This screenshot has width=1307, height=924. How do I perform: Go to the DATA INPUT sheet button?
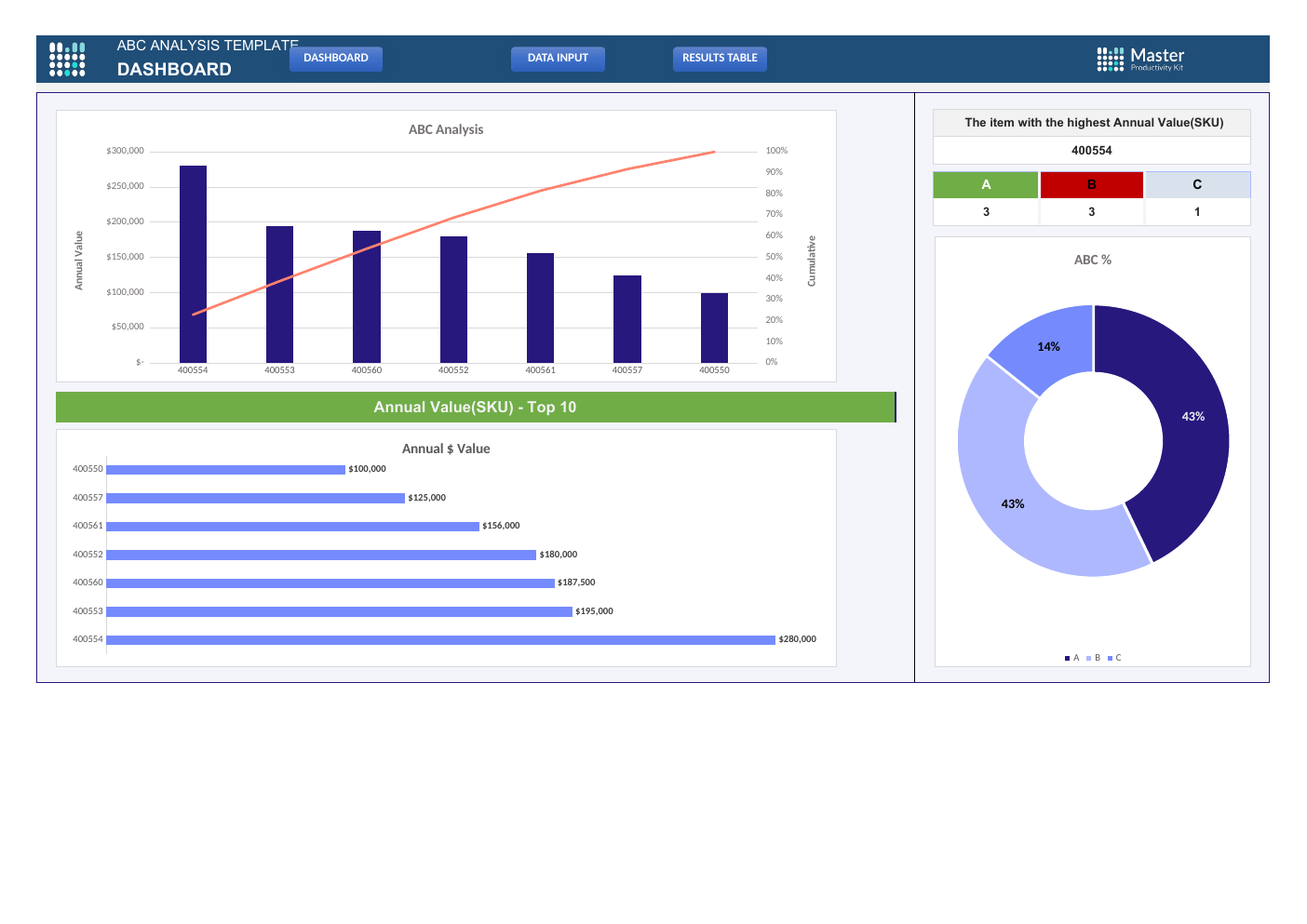tap(558, 59)
